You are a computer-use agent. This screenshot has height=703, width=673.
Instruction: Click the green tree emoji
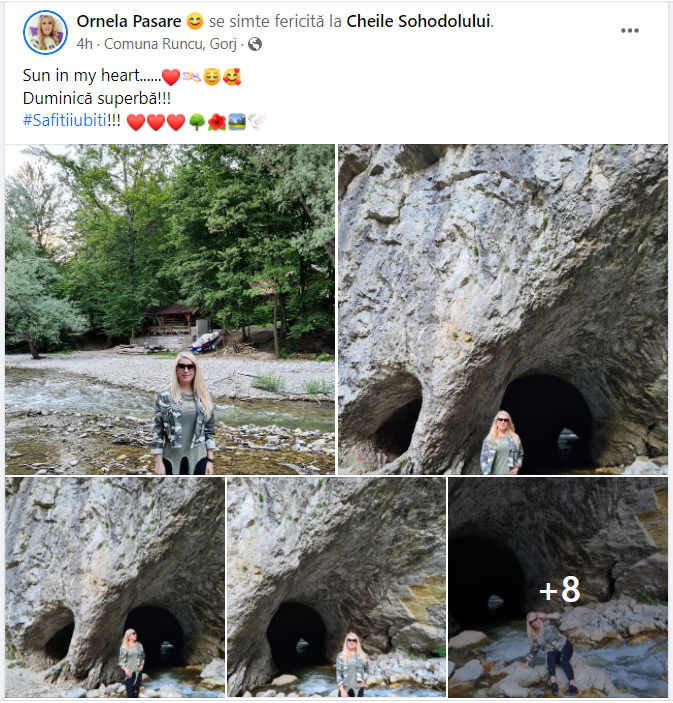pos(197,122)
